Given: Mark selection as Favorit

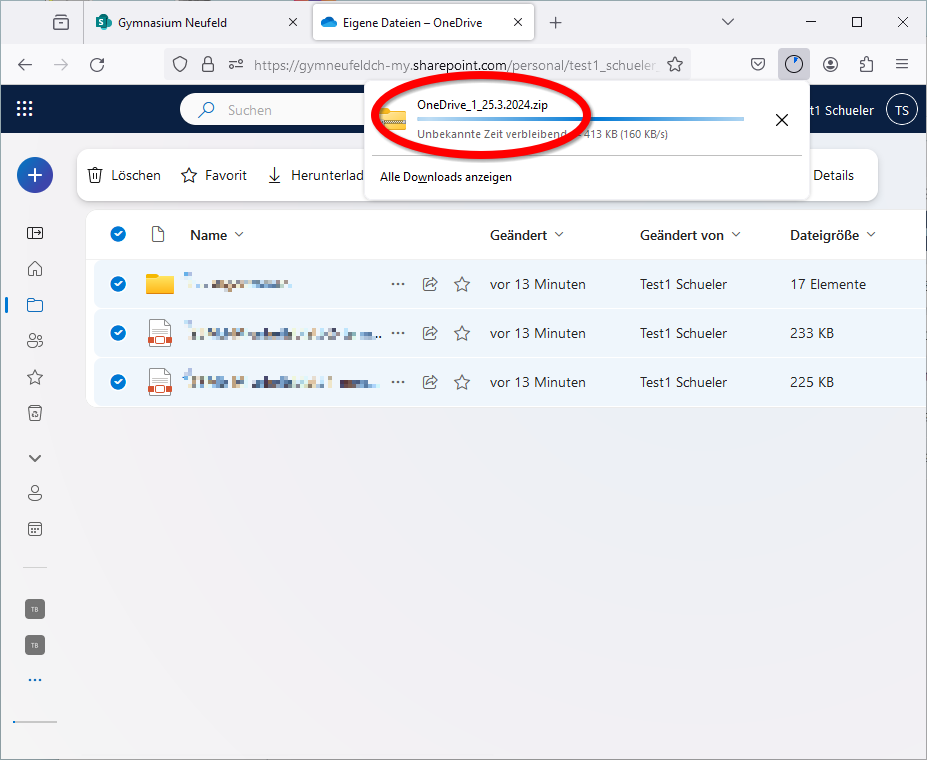Looking at the screenshot, I should [x=214, y=176].
